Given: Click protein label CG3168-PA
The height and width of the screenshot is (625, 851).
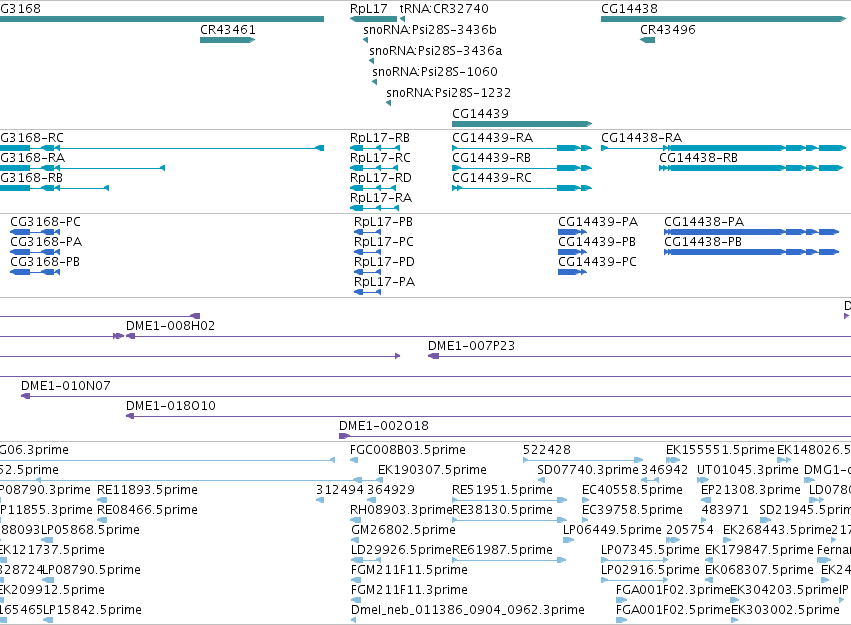Looking at the screenshot, I should tap(46, 242).
